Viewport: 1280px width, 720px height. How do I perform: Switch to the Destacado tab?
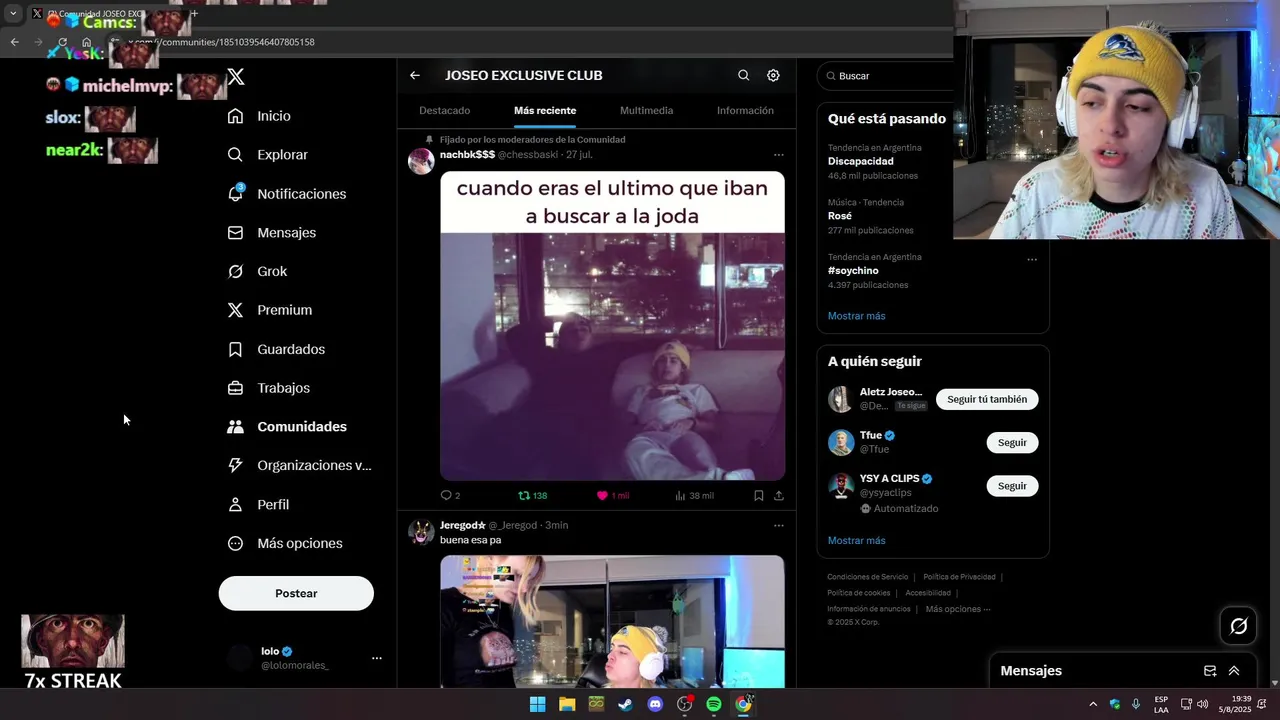tap(445, 111)
